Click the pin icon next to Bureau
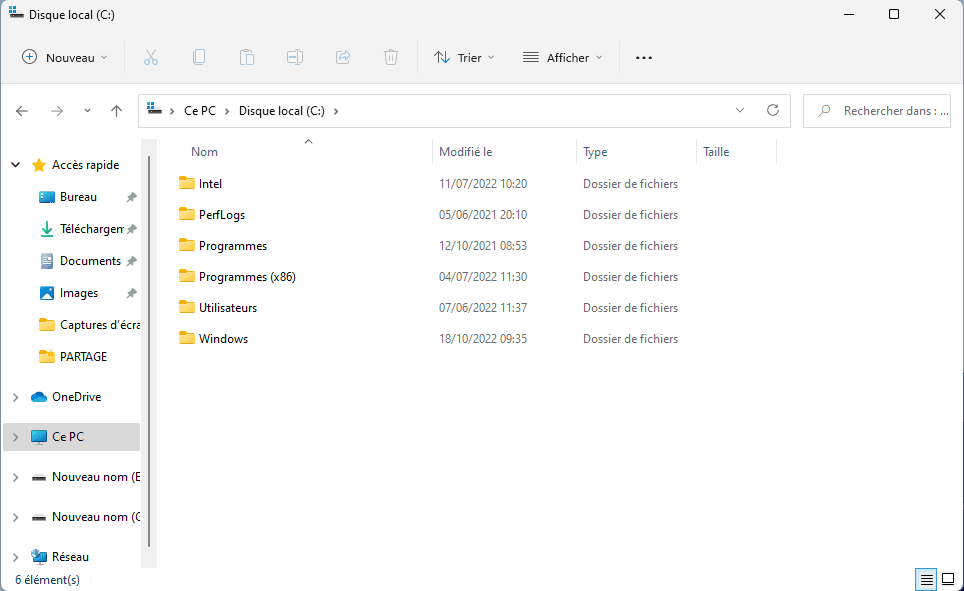964x591 pixels. (x=131, y=197)
